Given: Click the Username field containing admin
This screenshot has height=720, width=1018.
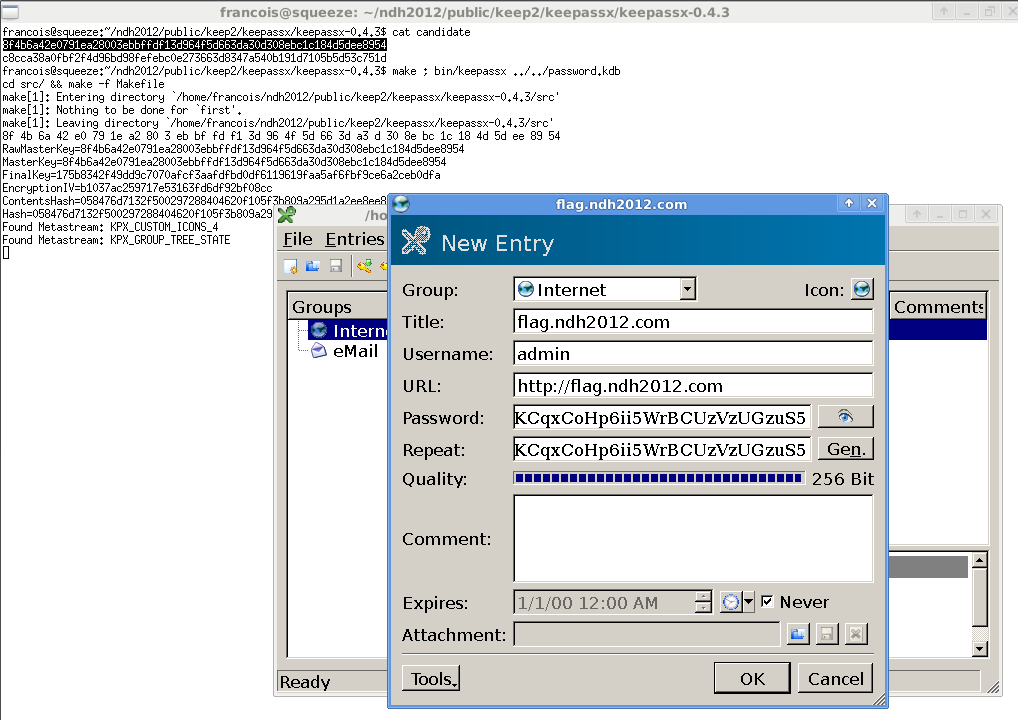Looking at the screenshot, I should coord(693,354).
